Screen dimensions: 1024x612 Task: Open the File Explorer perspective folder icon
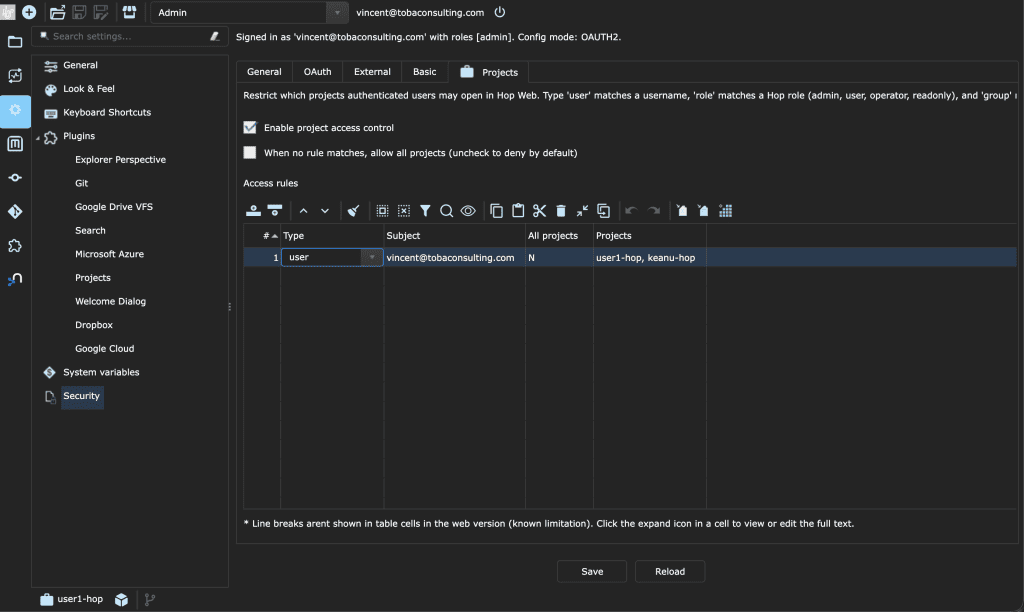tap(15, 42)
